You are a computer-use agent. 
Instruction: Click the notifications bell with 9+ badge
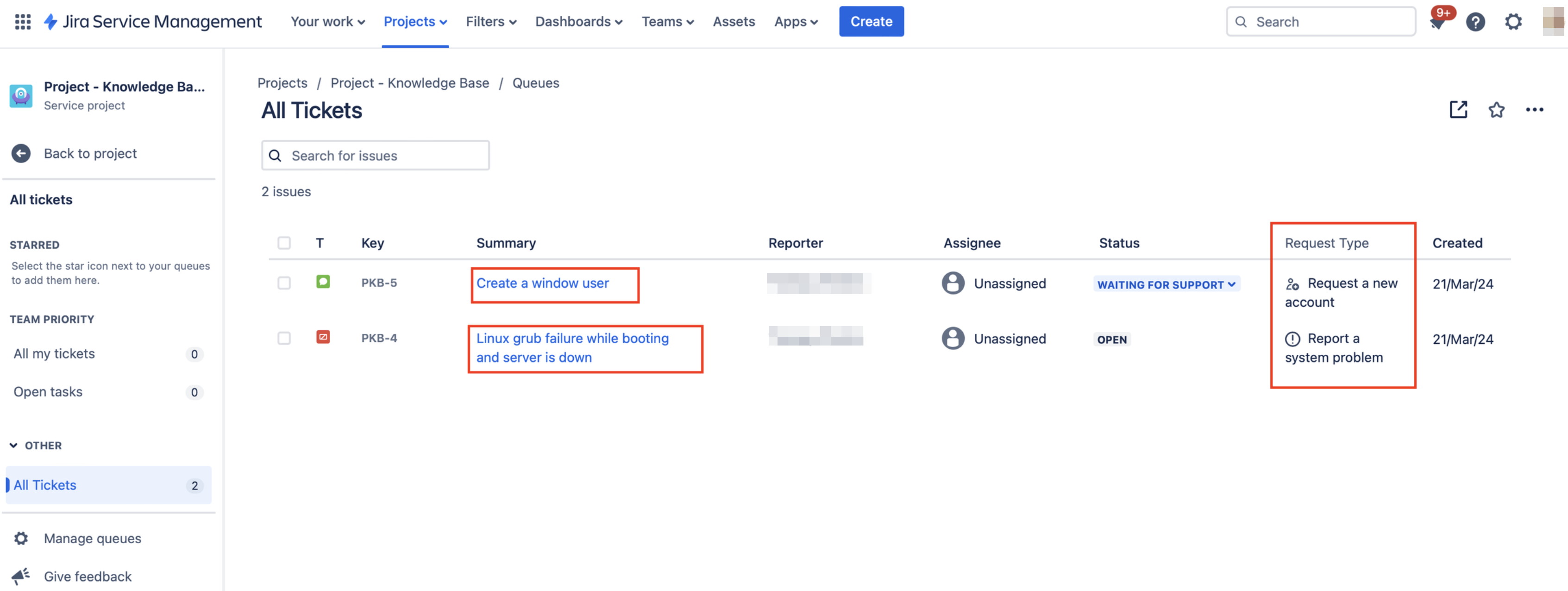pos(1438,22)
